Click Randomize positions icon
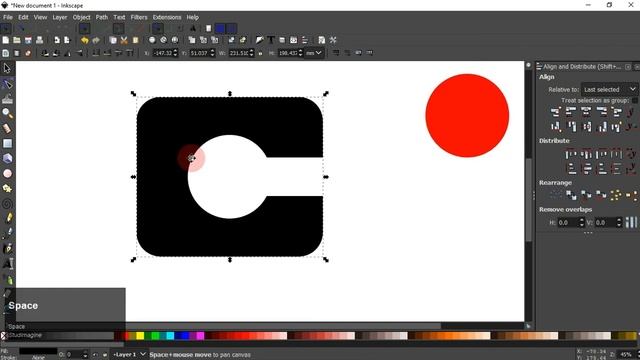Image resolution: width=640 pixels, height=360 pixels. point(616,195)
